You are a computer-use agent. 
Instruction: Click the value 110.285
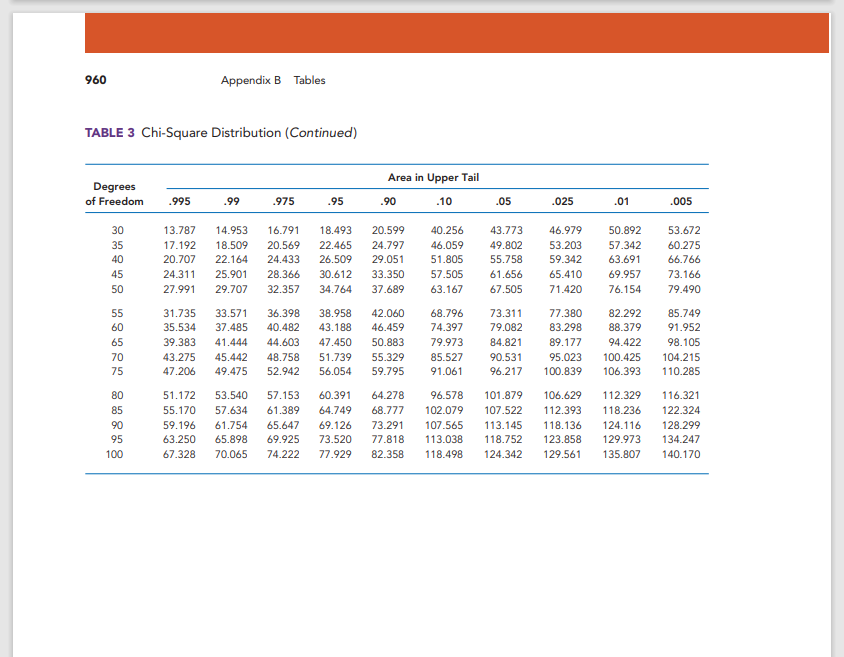pyautogui.click(x=681, y=371)
